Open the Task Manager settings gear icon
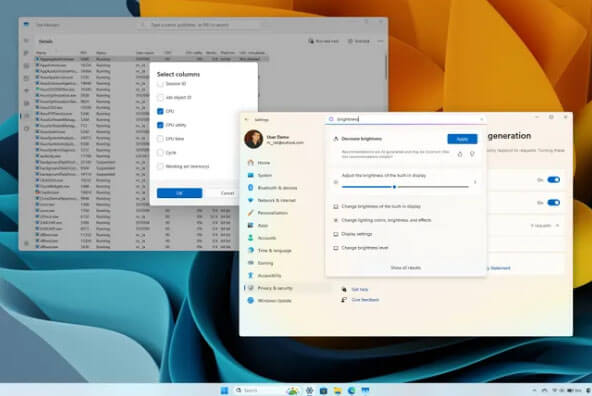Screen dimensions: 592x396 click(x=26, y=243)
